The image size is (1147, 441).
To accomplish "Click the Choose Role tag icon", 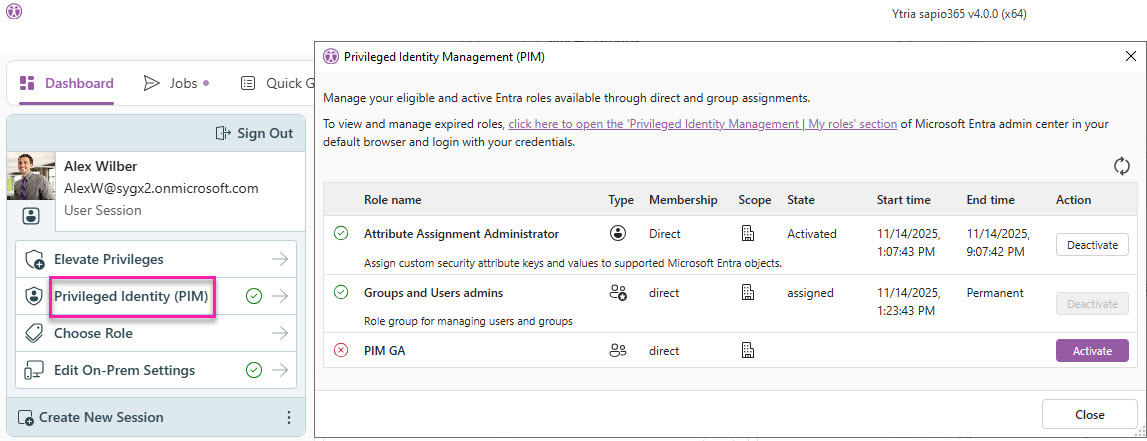I will tap(33, 333).
